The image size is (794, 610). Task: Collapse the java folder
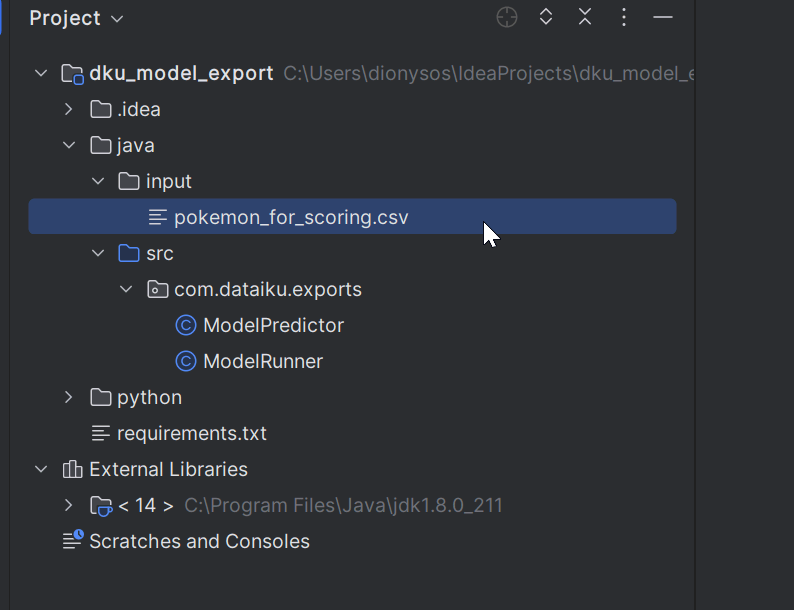pyautogui.click(x=69, y=146)
